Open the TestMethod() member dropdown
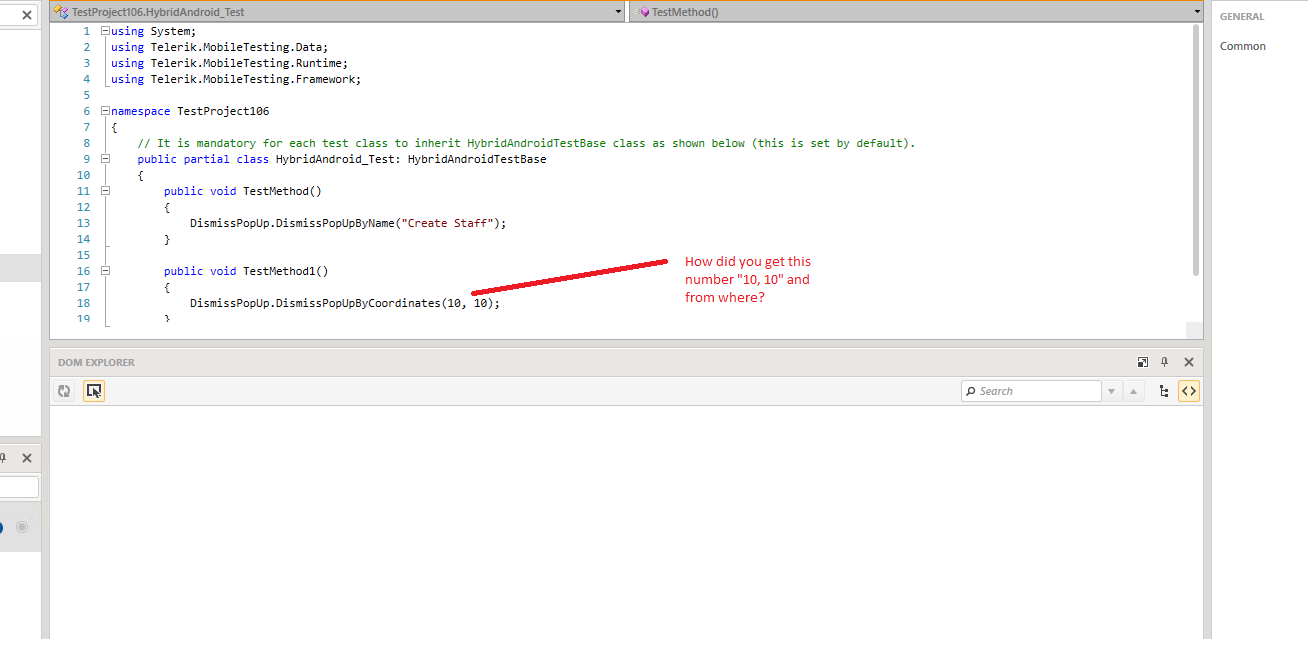 pos(1197,12)
